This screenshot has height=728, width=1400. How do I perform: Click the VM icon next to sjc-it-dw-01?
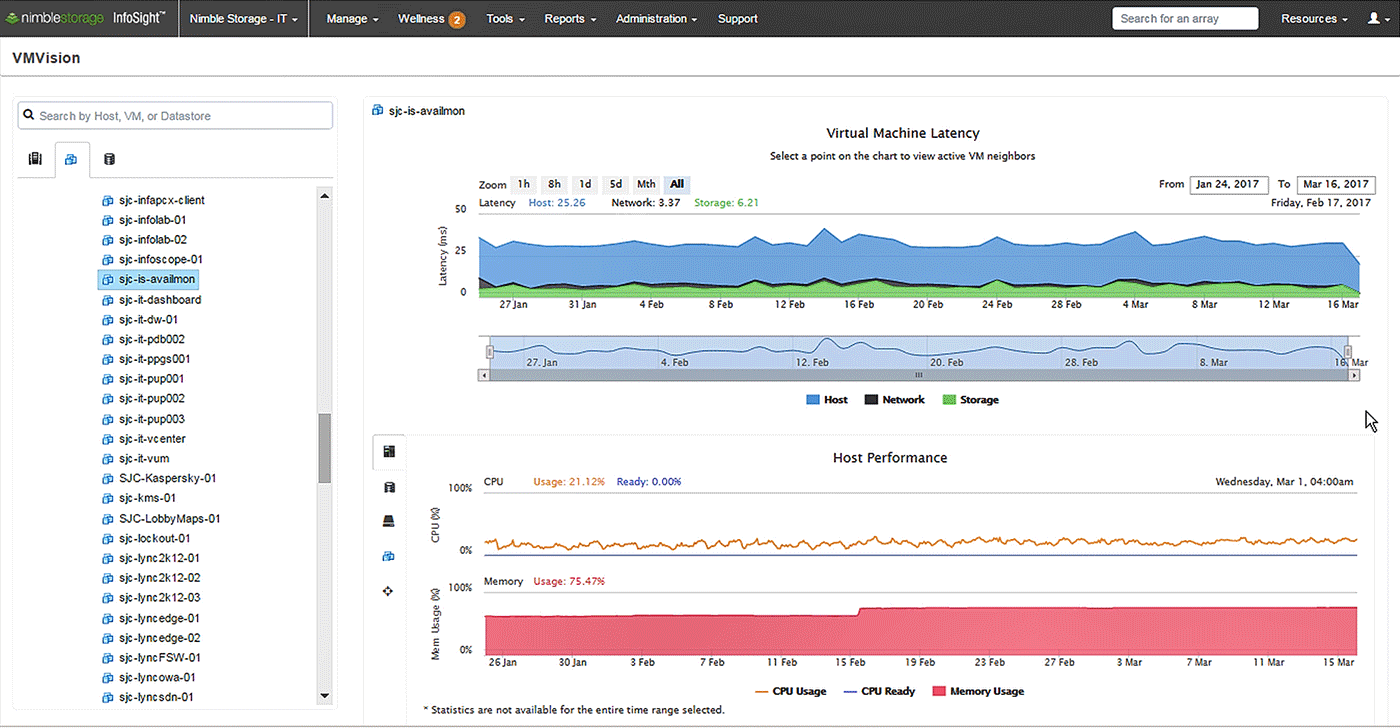108,319
